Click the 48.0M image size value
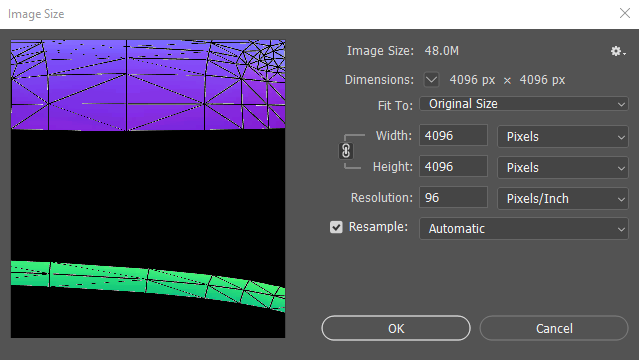The height and width of the screenshot is (360, 639). click(442, 51)
